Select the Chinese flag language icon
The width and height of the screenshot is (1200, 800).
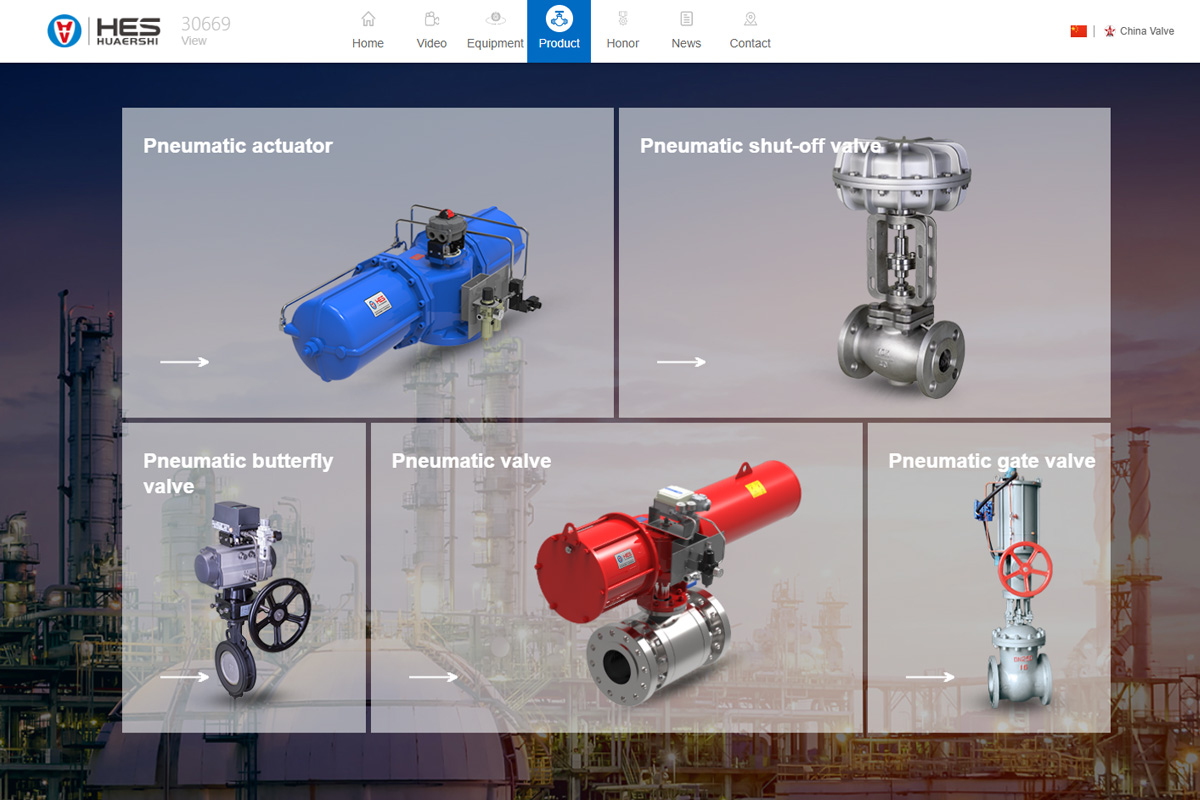pyautogui.click(x=1078, y=31)
